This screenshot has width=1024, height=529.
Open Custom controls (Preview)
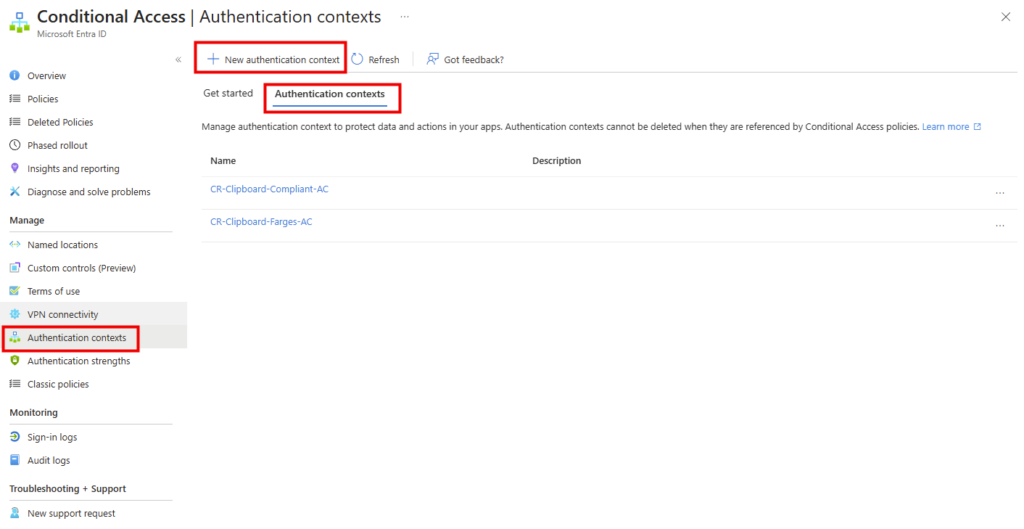click(82, 268)
